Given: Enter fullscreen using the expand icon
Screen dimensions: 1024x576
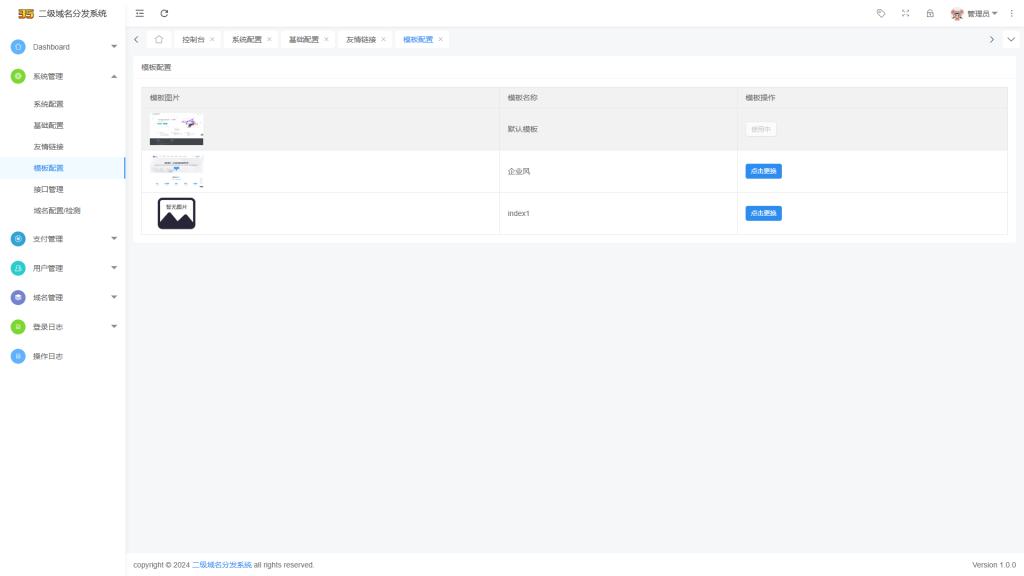Looking at the screenshot, I should point(906,13).
